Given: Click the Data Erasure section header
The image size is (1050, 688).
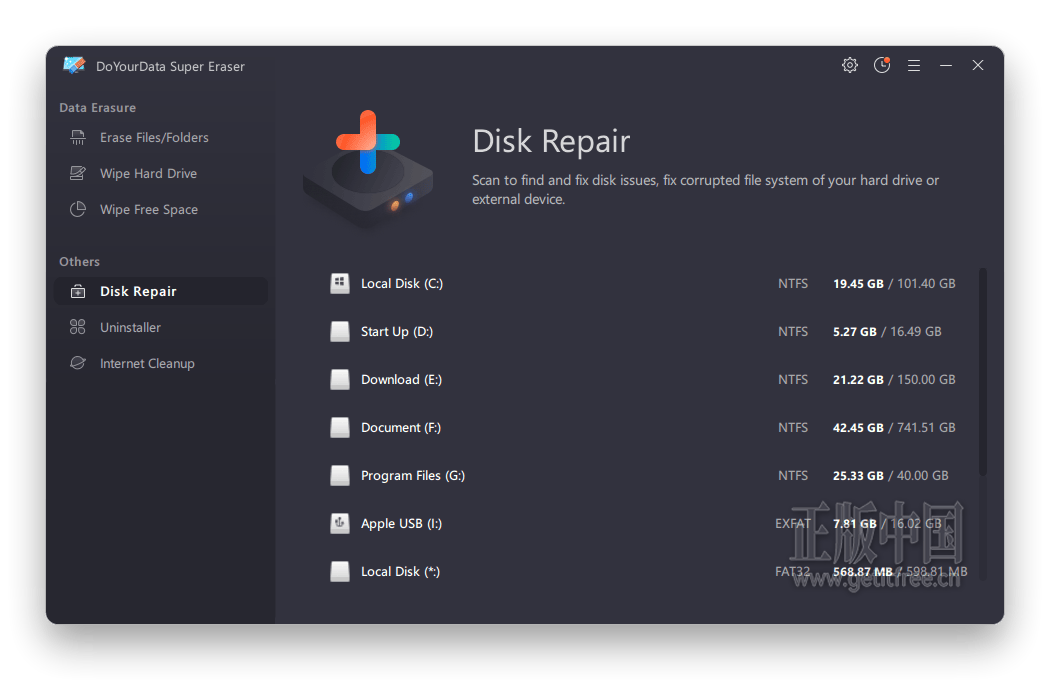Looking at the screenshot, I should (98, 108).
